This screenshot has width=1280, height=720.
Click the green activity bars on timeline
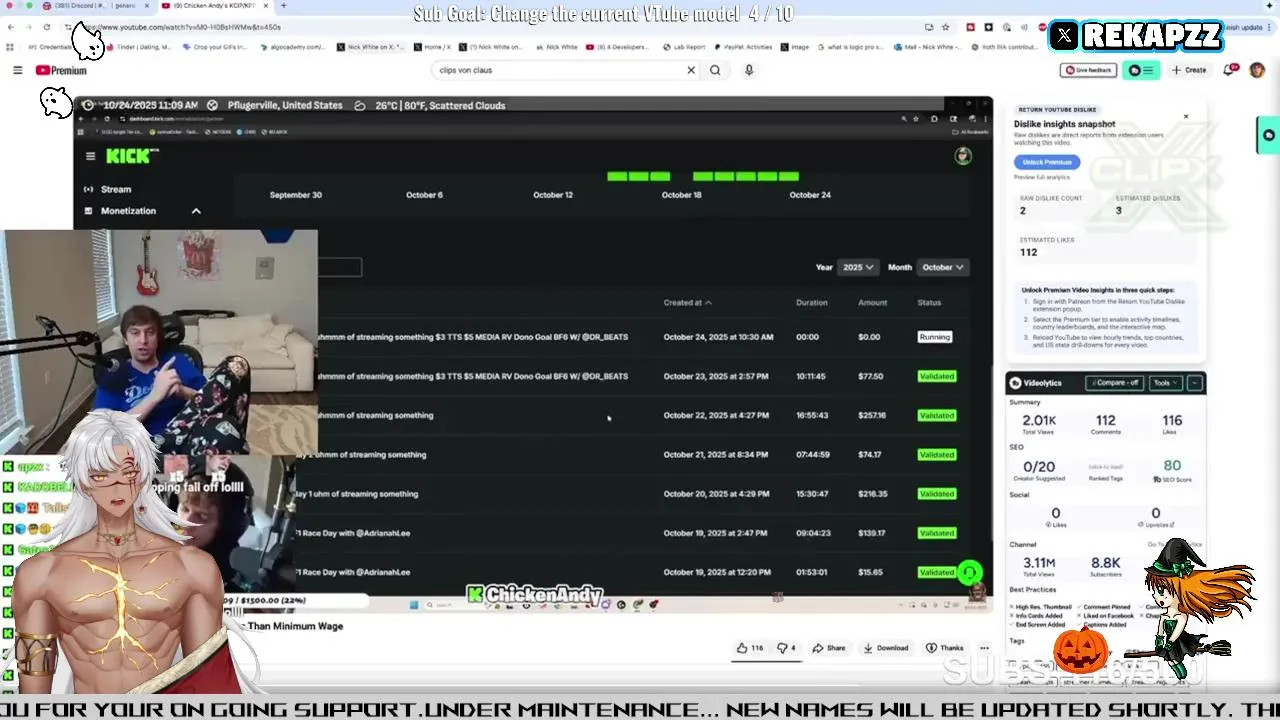click(703, 176)
